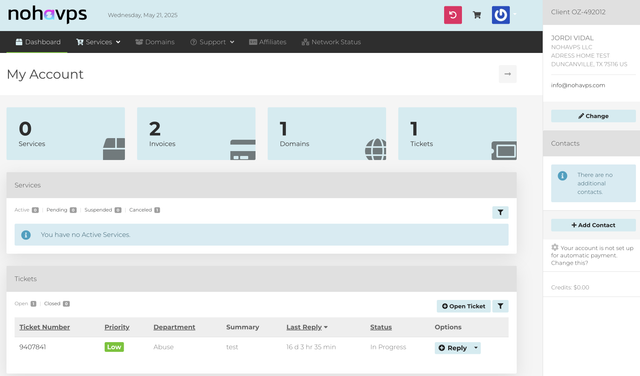Open the 1 Tickets summary card
The height and width of the screenshot is (376, 640).
pos(458,133)
